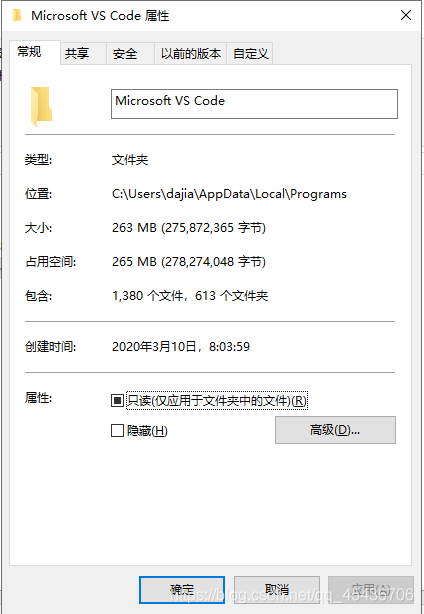Image resolution: width=424 pixels, height=614 pixels.
Task: Cancel with the 取消 button
Action: click(277, 590)
